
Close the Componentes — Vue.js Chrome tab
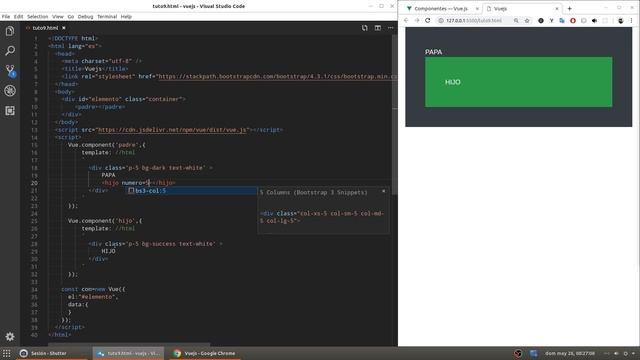pos(477,9)
